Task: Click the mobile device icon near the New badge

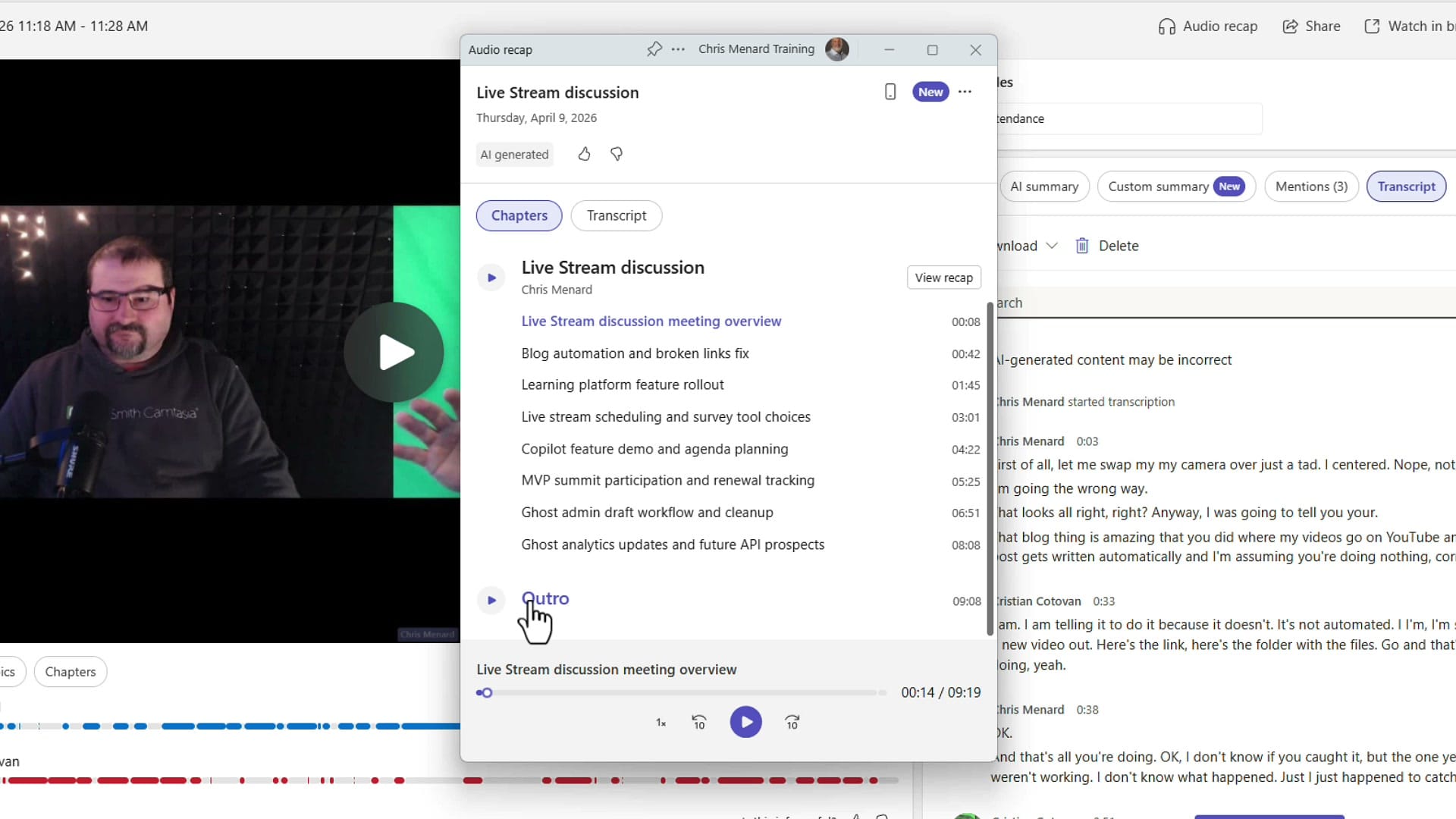Action: (890, 91)
